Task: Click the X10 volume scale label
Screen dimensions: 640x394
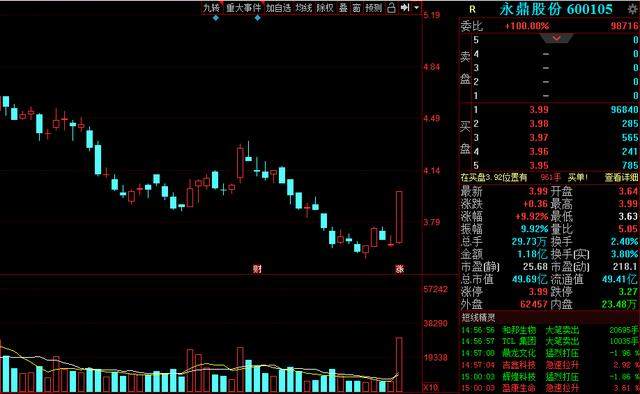Action: [x=431, y=387]
